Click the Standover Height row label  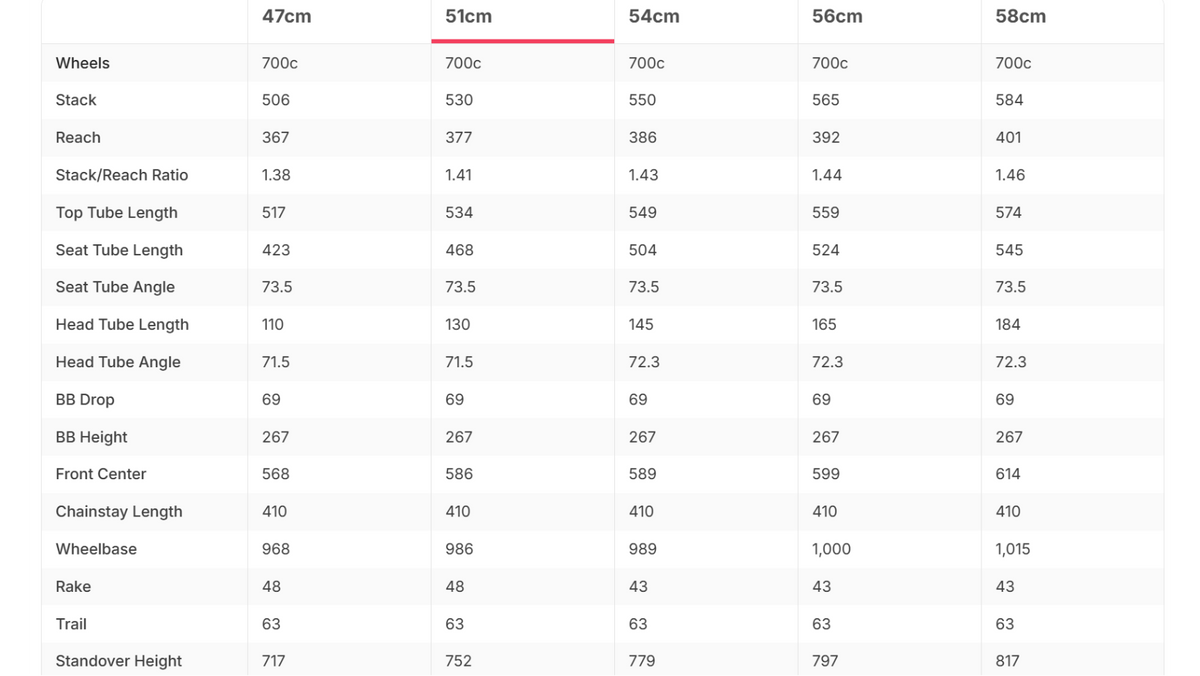pos(119,661)
